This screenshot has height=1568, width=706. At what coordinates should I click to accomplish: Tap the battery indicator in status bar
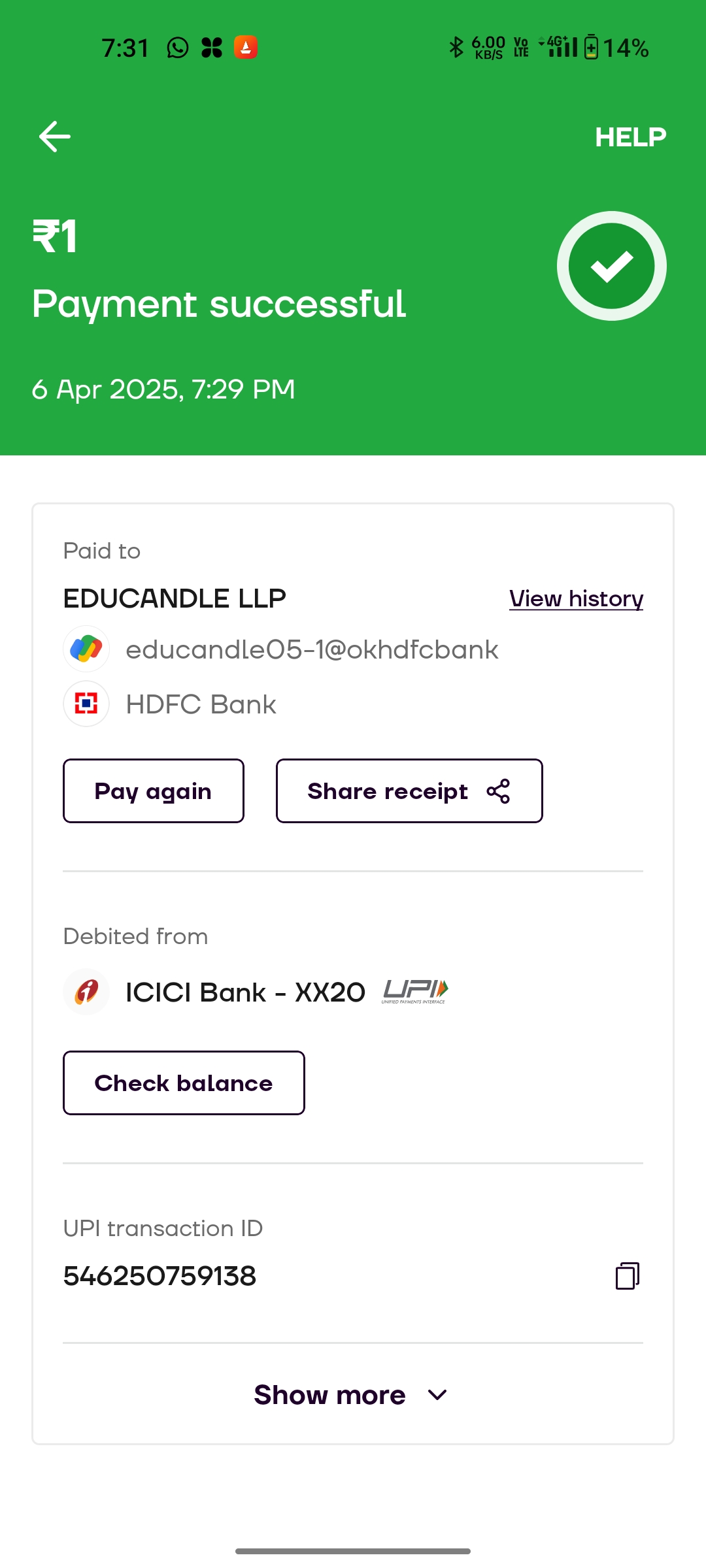pyautogui.click(x=591, y=48)
